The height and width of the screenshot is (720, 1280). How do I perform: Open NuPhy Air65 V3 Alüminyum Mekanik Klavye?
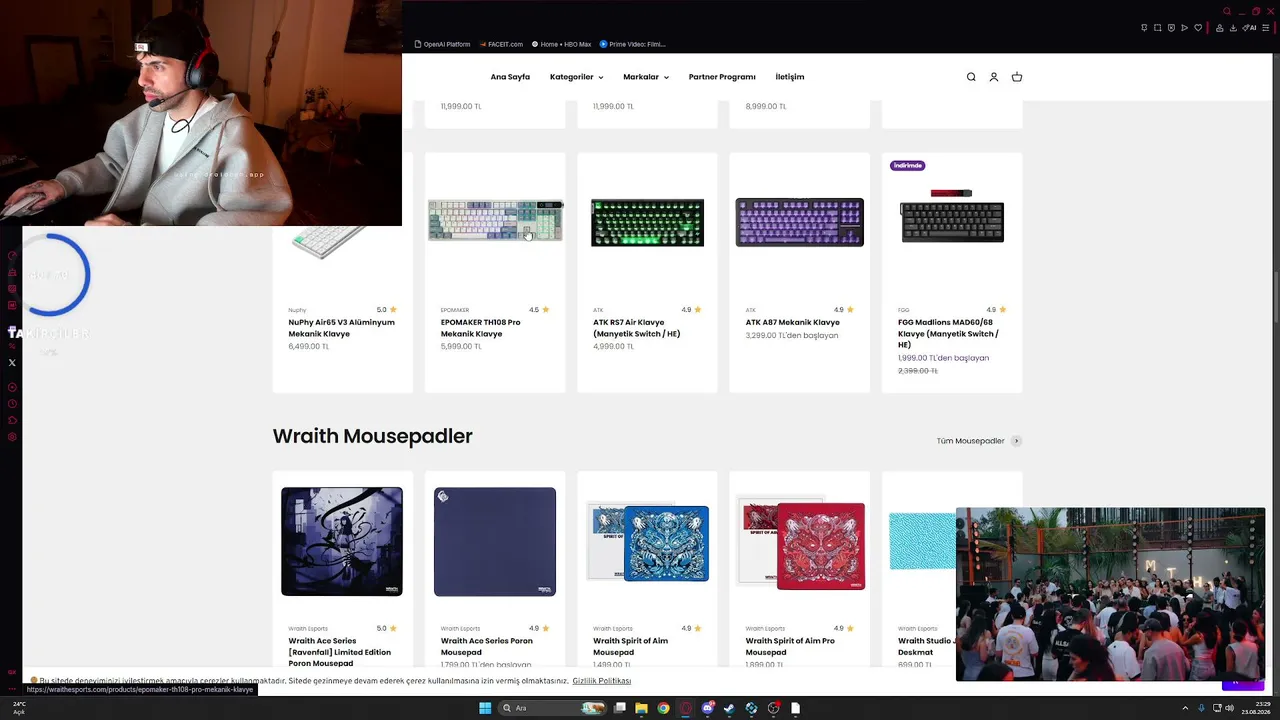tap(342, 328)
